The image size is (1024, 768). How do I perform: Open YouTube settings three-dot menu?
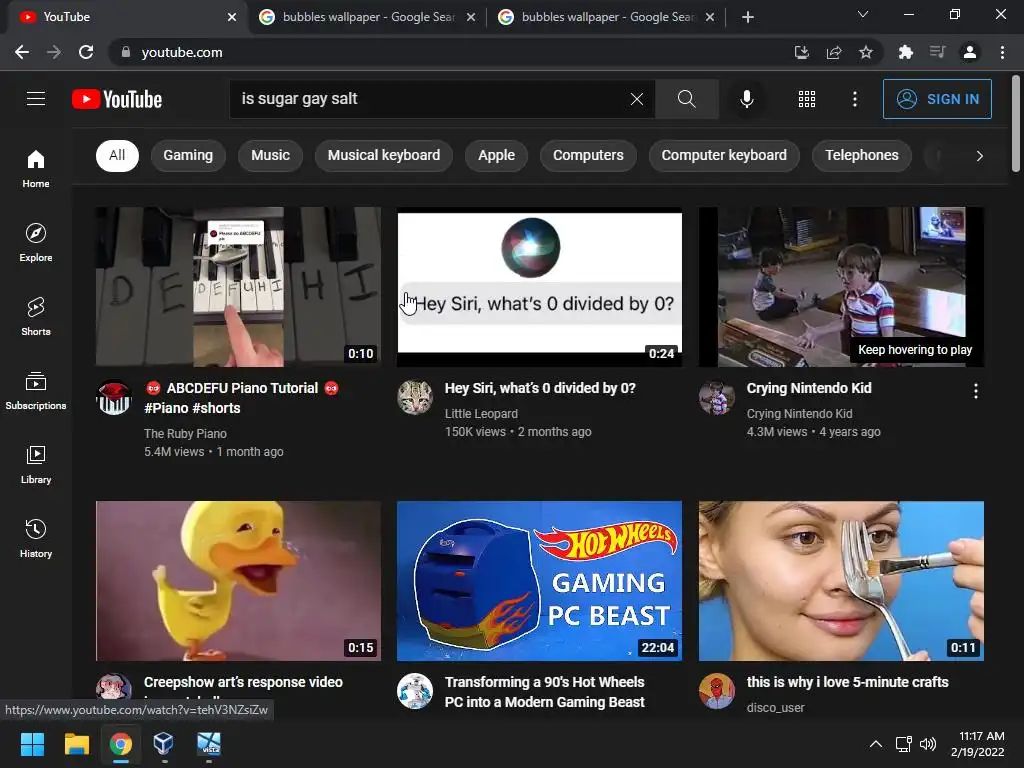pyautogui.click(x=854, y=99)
